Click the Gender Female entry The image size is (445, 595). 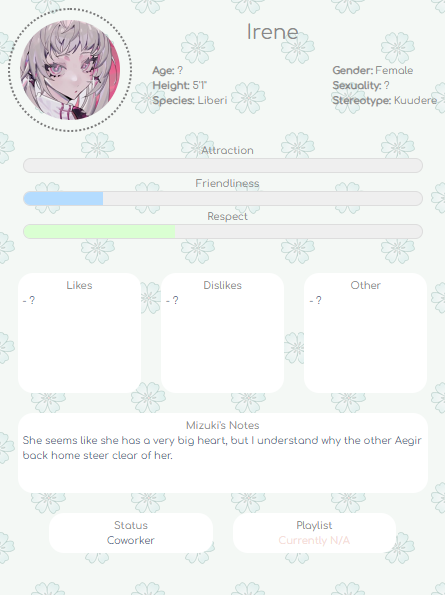[x=373, y=71]
